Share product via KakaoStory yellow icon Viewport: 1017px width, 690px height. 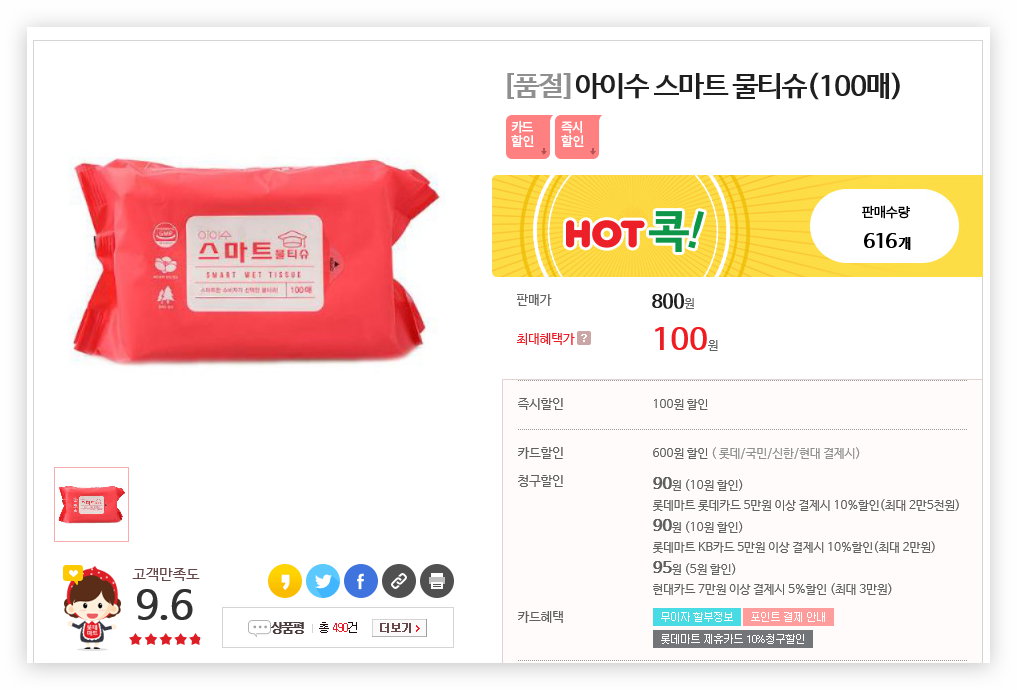pyautogui.click(x=285, y=580)
